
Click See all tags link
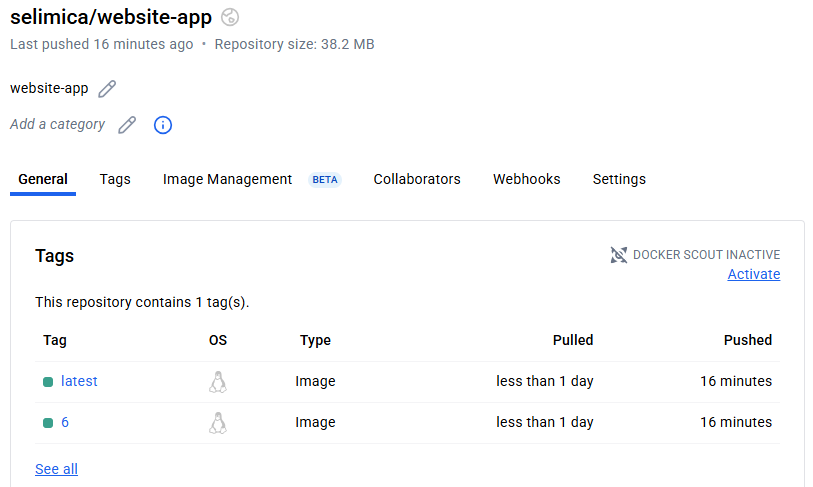click(x=56, y=470)
